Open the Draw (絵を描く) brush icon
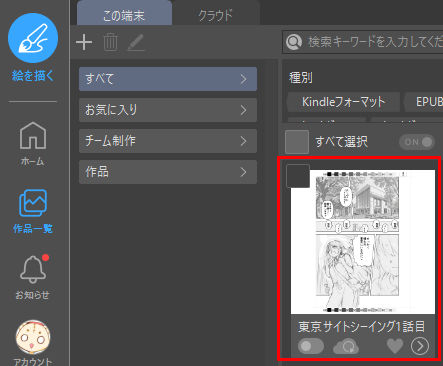 pos(33,38)
